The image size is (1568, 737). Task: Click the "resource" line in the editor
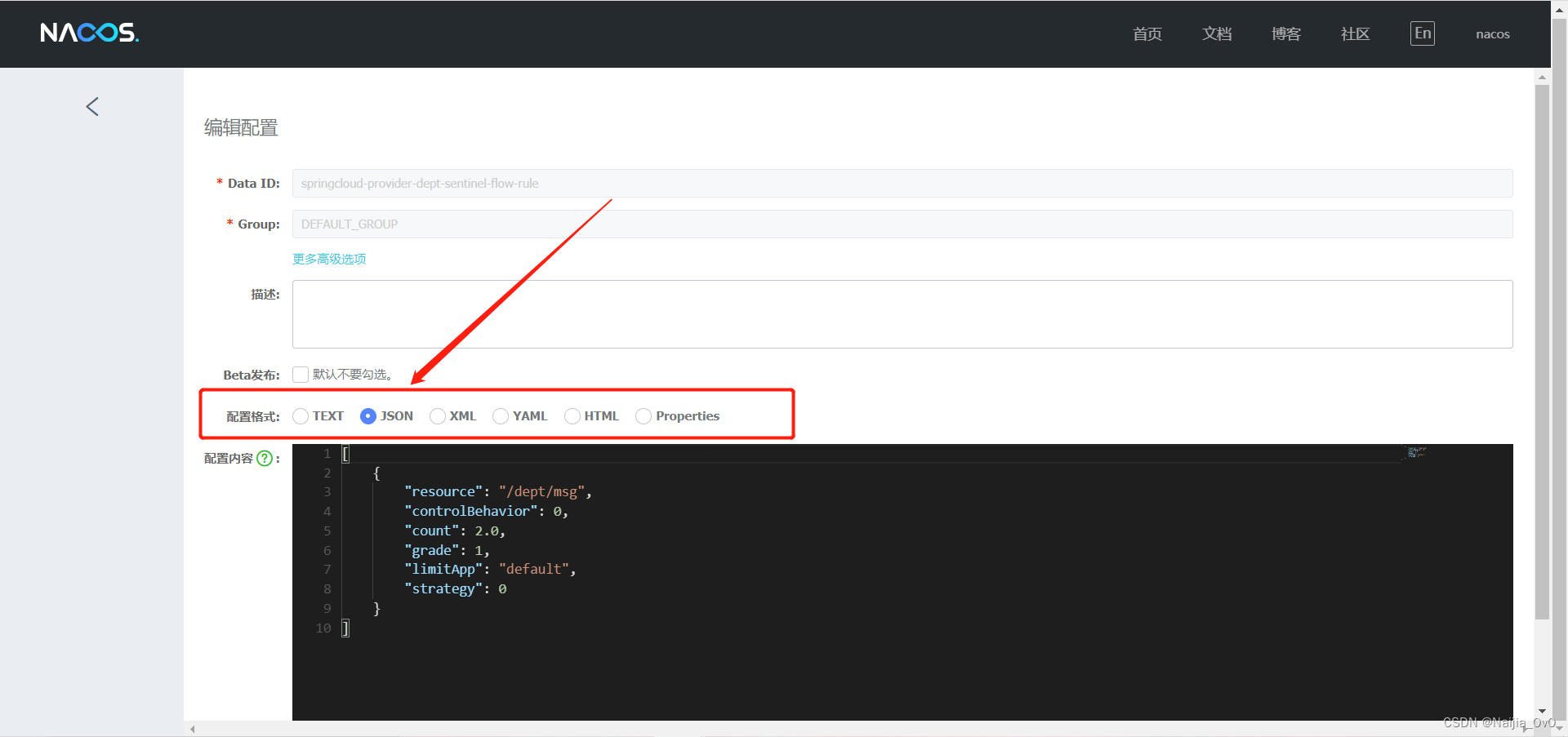click(498, 491)
